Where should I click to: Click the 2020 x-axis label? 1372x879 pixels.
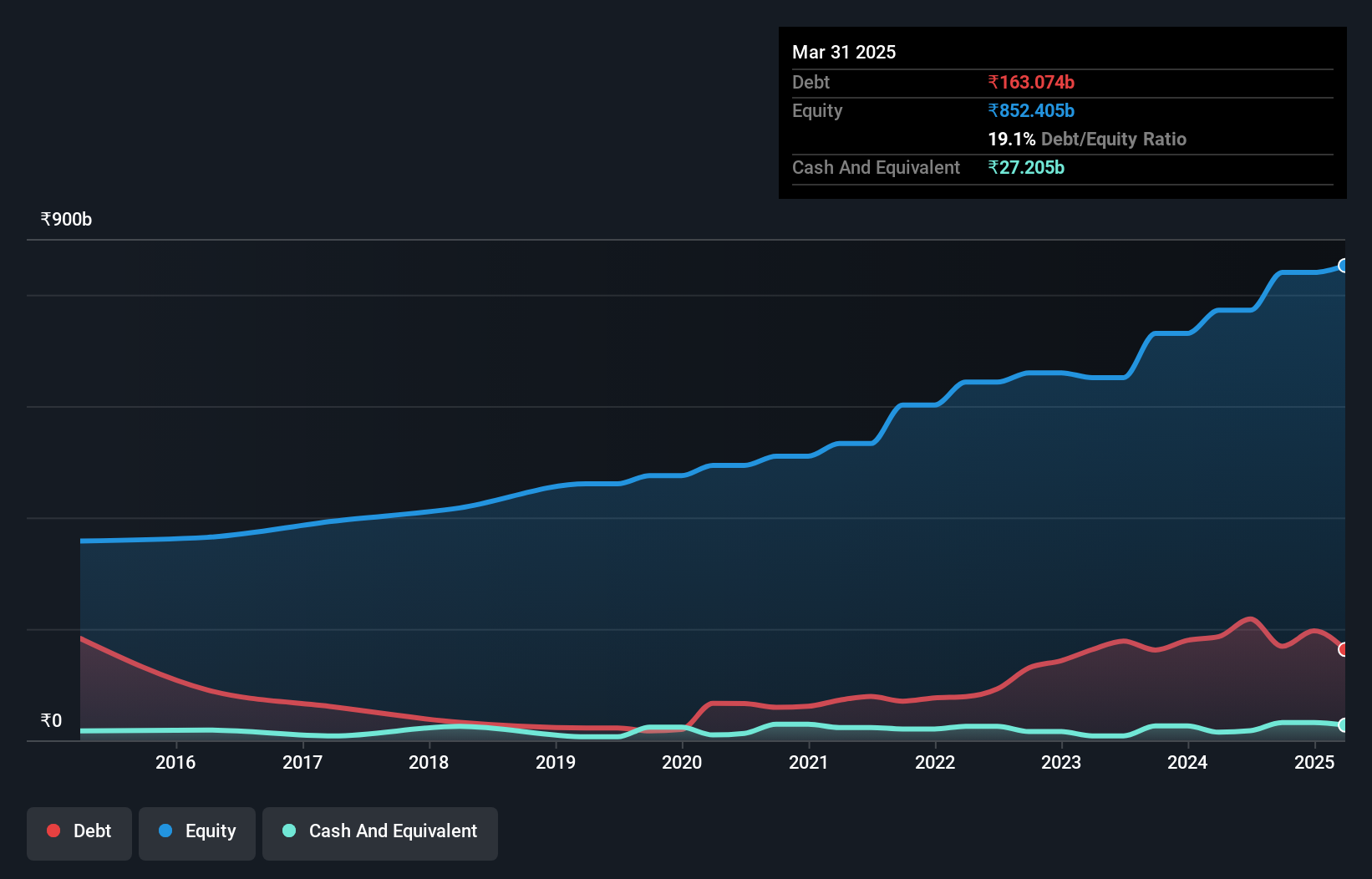coord(682,762)
